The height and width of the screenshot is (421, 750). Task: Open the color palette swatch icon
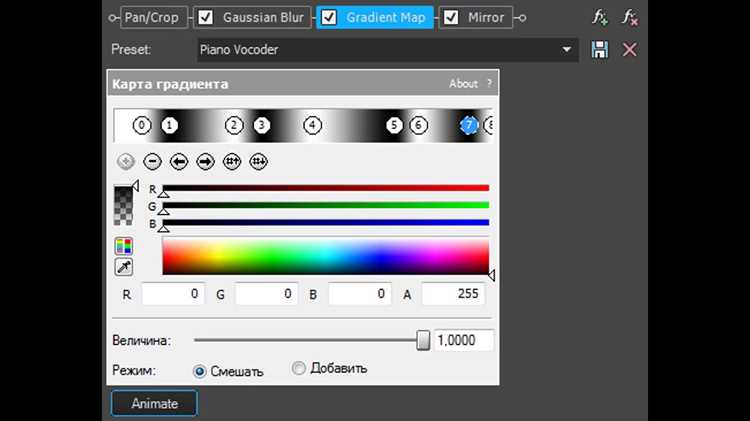tap(123, 246)
